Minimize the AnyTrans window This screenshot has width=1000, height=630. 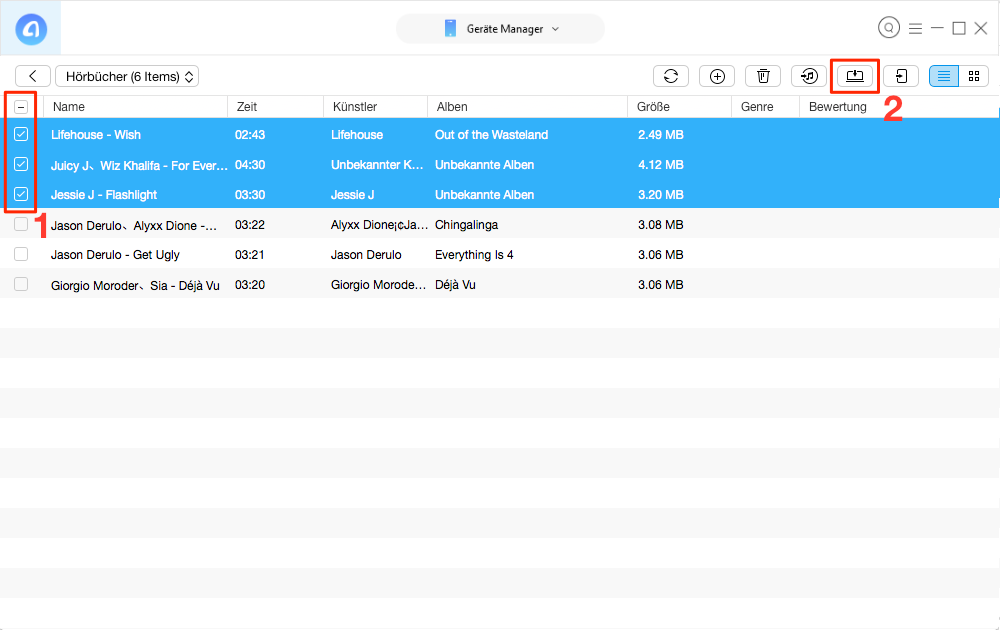937,28
